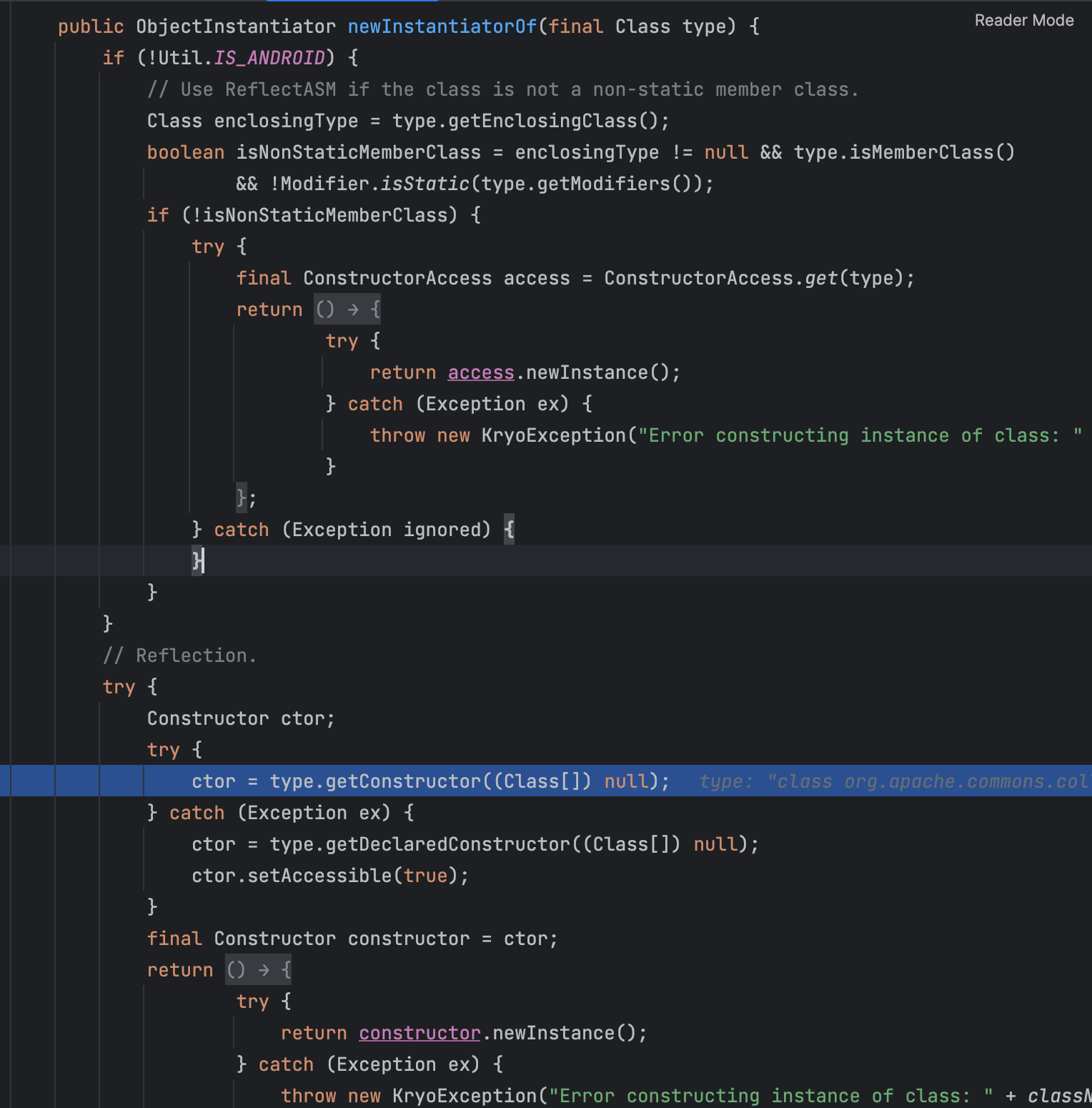The height and width of the screenshot is (1108, 1092).
Task: Click getConstructor on the highlighted execution line
Action: 403,781
